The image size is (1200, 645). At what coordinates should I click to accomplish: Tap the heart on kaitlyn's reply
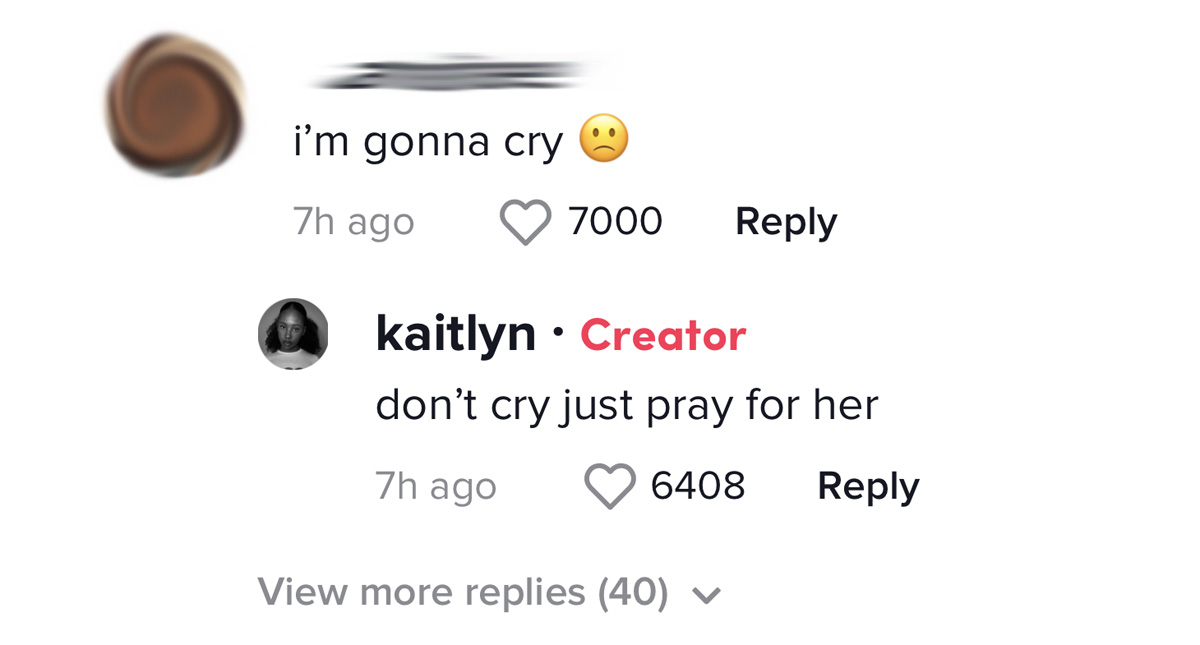(609, 487)
